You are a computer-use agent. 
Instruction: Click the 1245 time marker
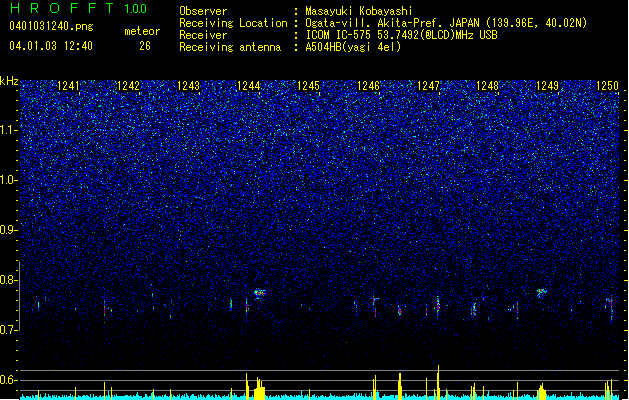tap(308, 86)
